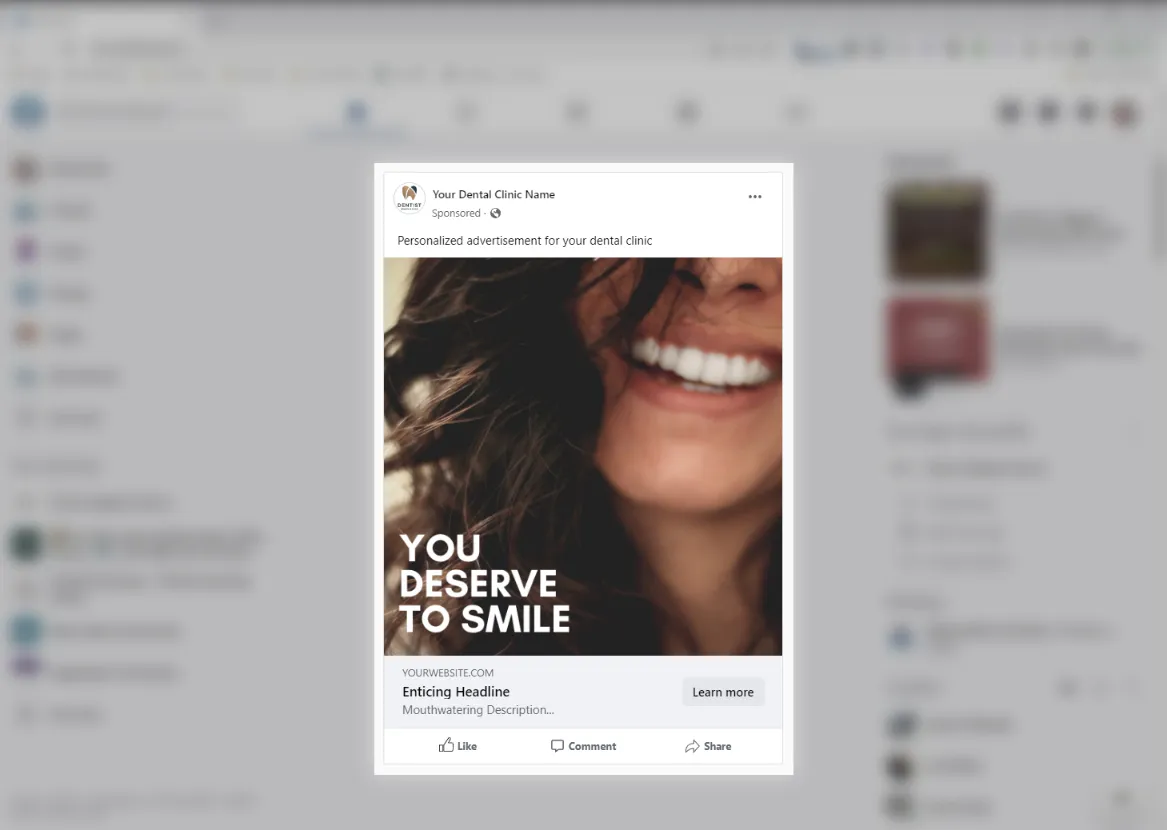Click the blurred Facebook logo at top left

coord(28,112)
